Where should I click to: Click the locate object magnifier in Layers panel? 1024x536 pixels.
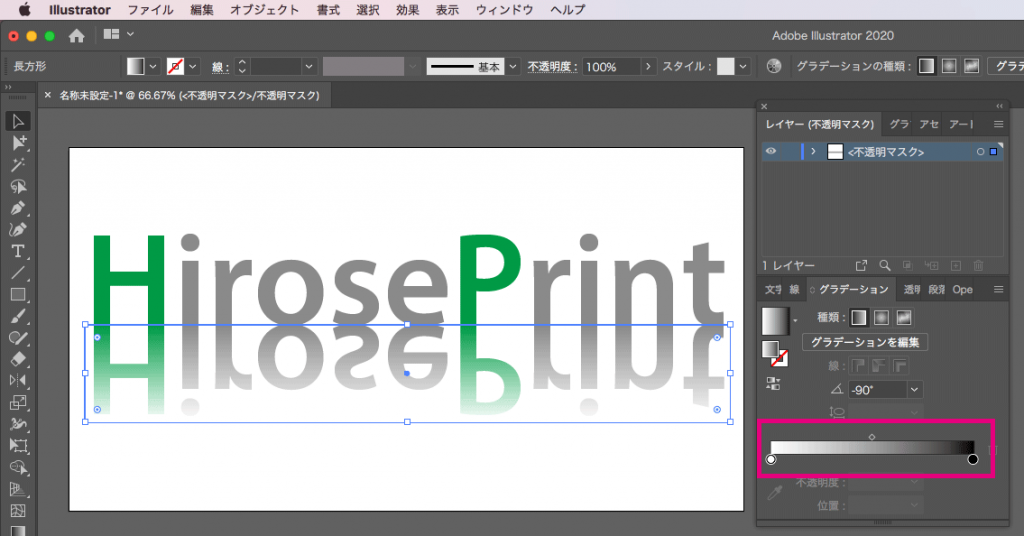[x=884, y=266]
